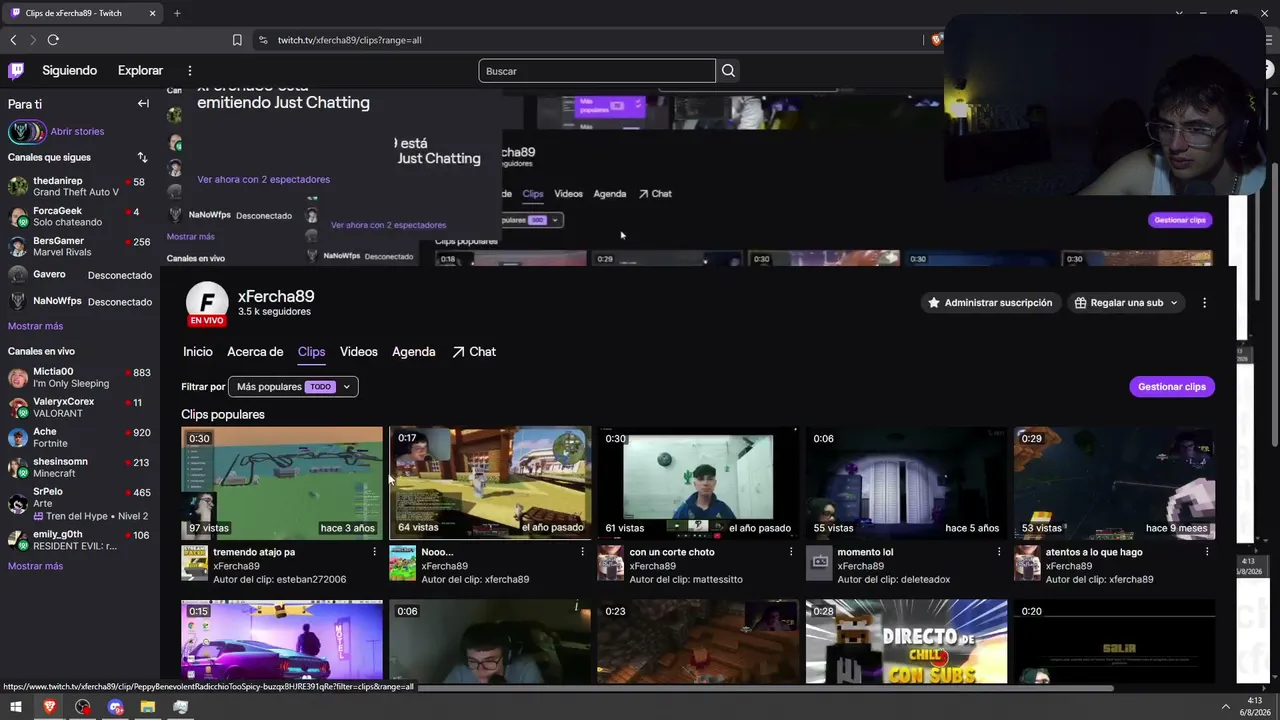Switch to the Acerca de tab

pyautogui.click(x=255, y=352)
